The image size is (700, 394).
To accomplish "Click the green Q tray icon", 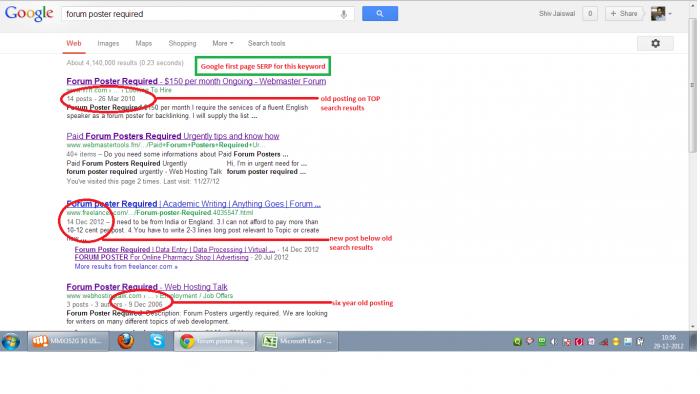I will [517, 342].
